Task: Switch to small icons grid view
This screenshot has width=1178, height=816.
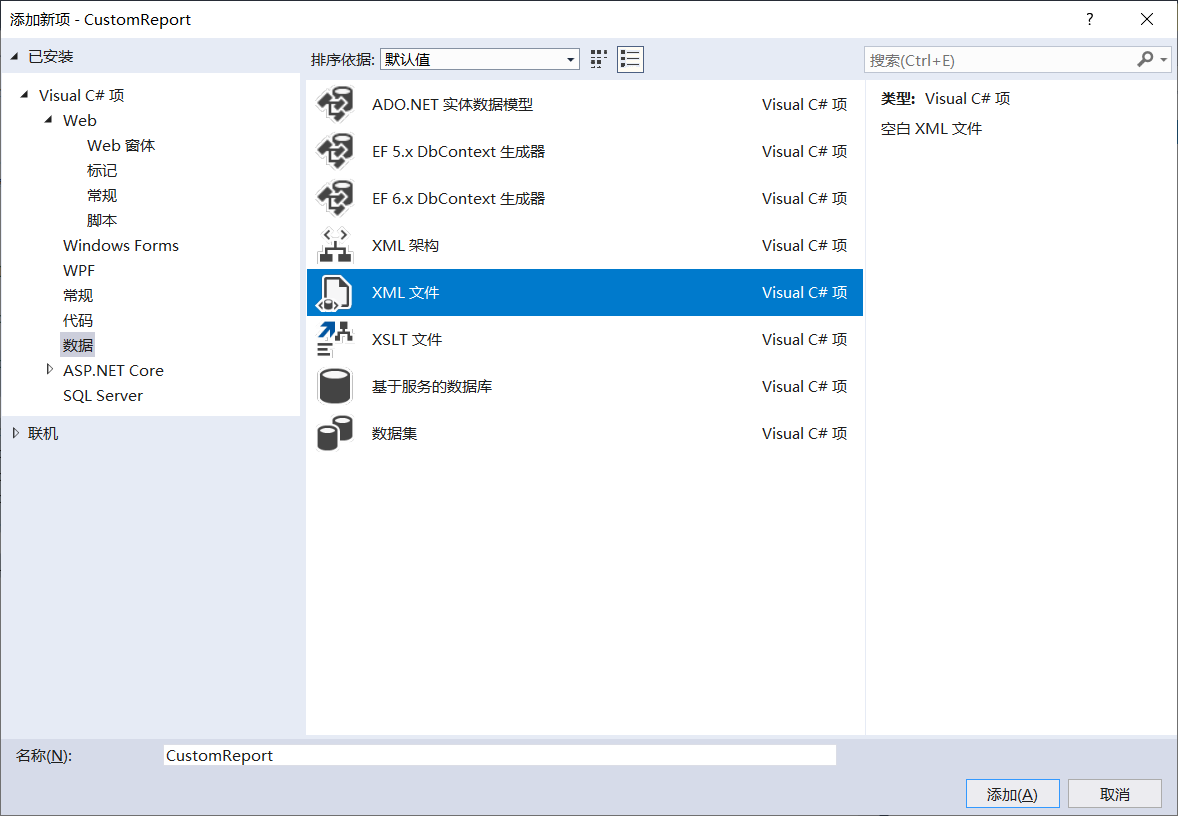Action: pos(599,59)
